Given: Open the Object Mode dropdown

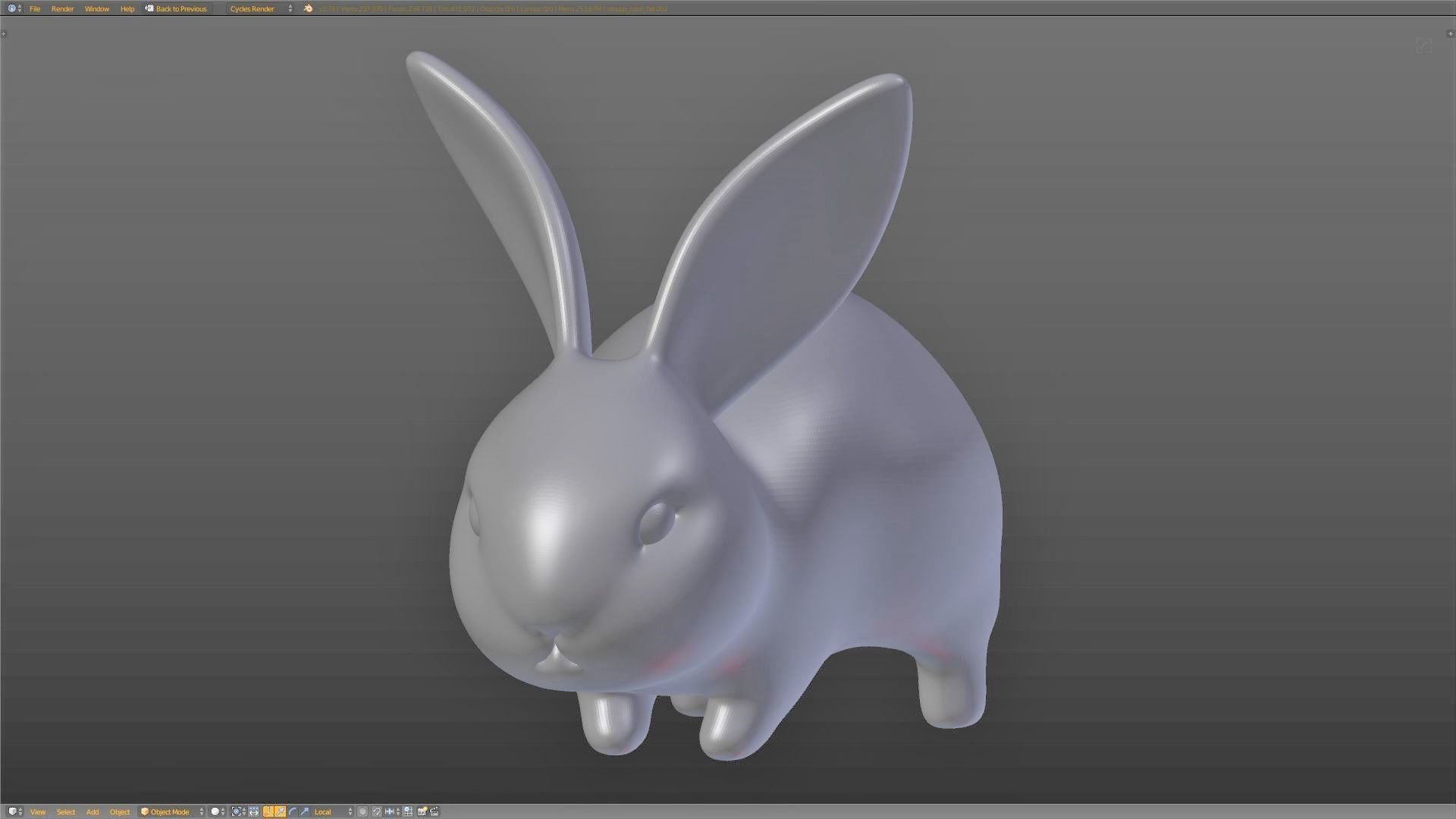Looking at the screenshot, I should [x=172, y=811].
